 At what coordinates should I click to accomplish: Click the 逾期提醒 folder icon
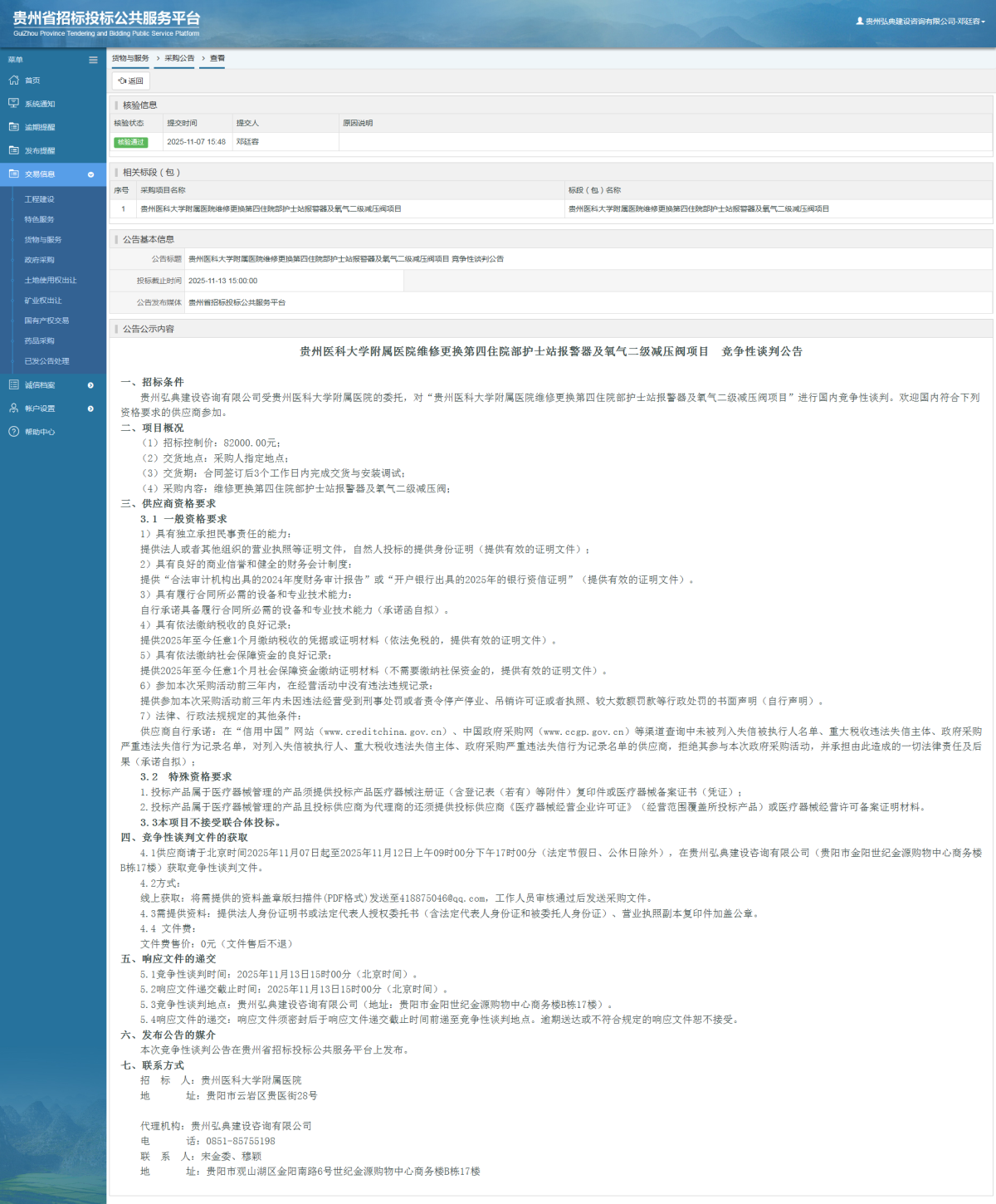[x=13, y=127]
